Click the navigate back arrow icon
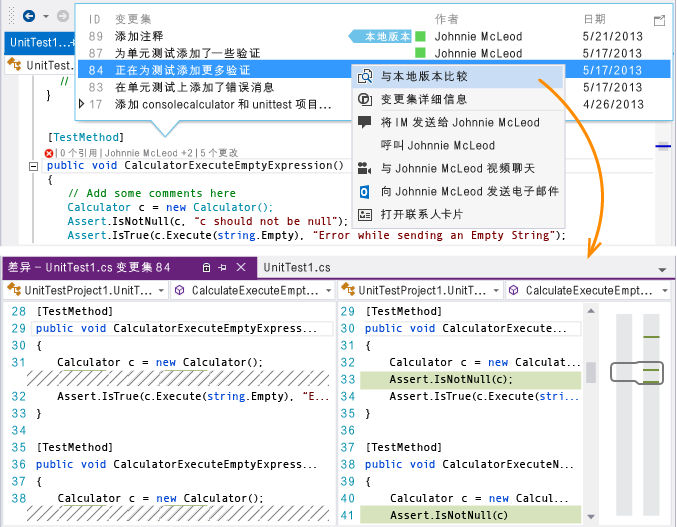The width and height of the screenshot is (677, 527). pos(28,16)
